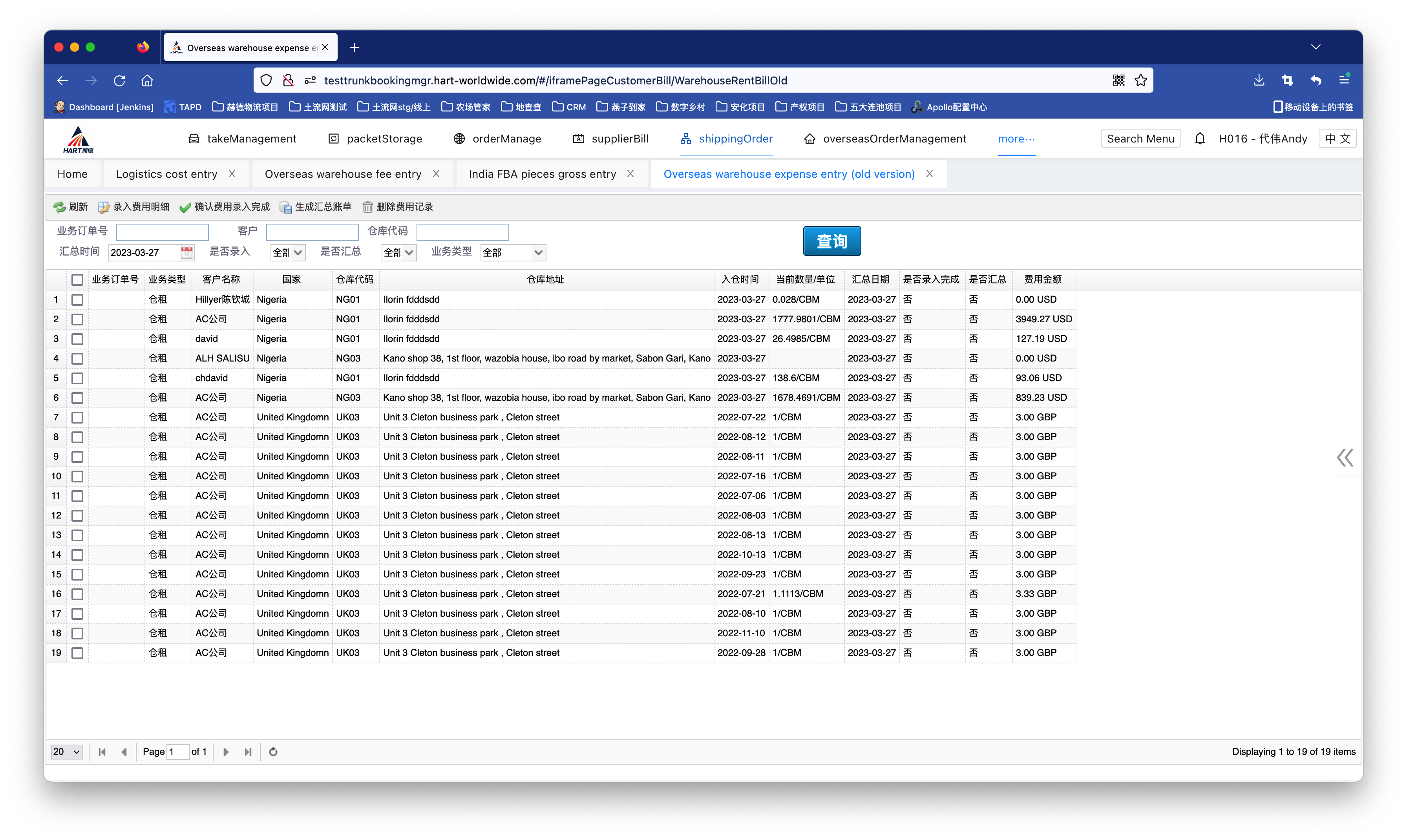Click the 业务订单号 input field

pyautogui.click(x=163, y=232)
